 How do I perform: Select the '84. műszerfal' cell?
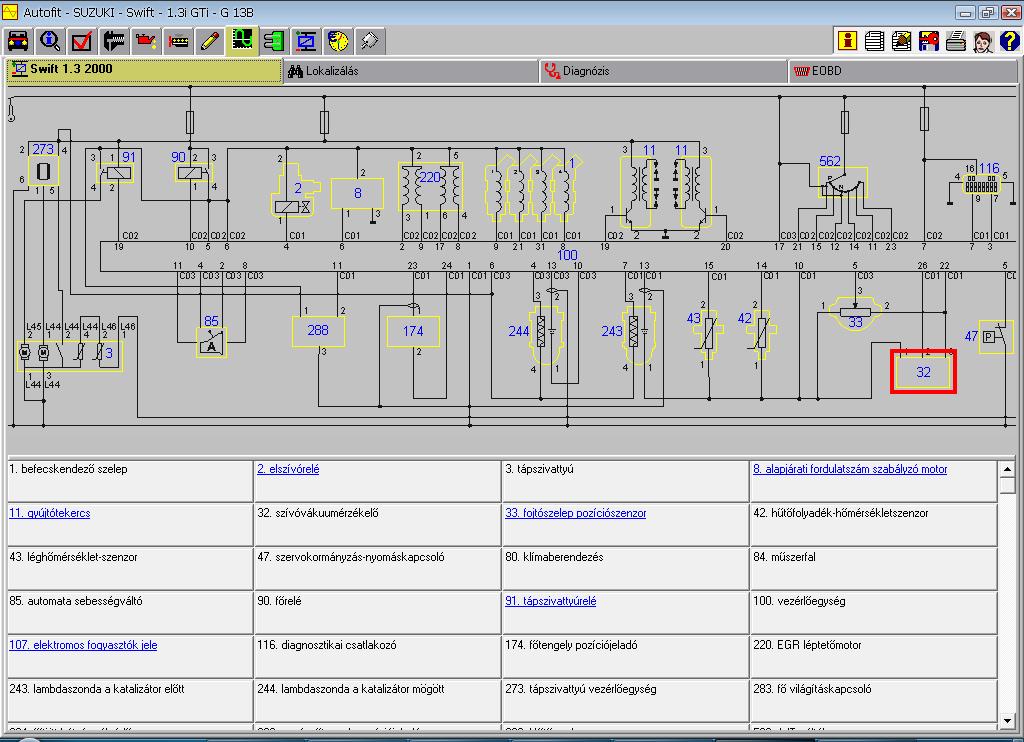(x=874, y=568)
